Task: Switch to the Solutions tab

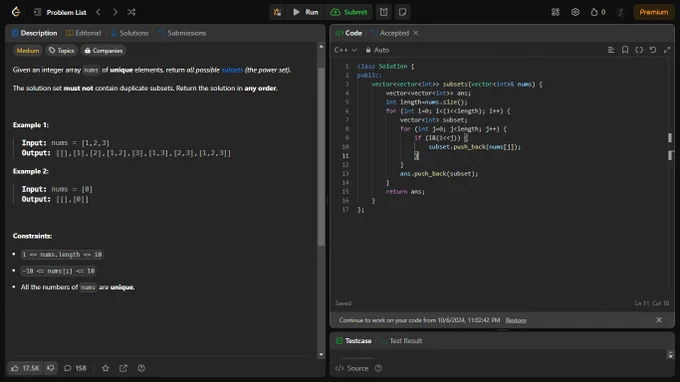Action: [130, 33]
